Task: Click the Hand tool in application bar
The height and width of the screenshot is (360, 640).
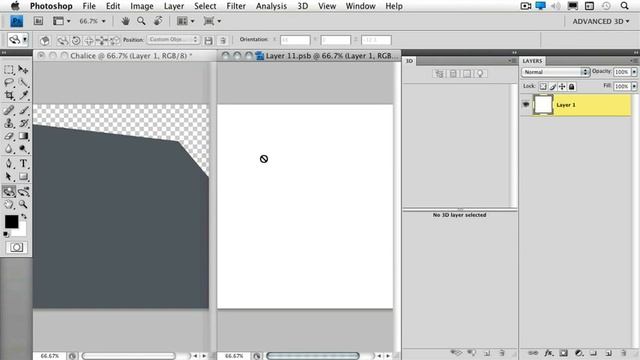Action: point(125,21)
